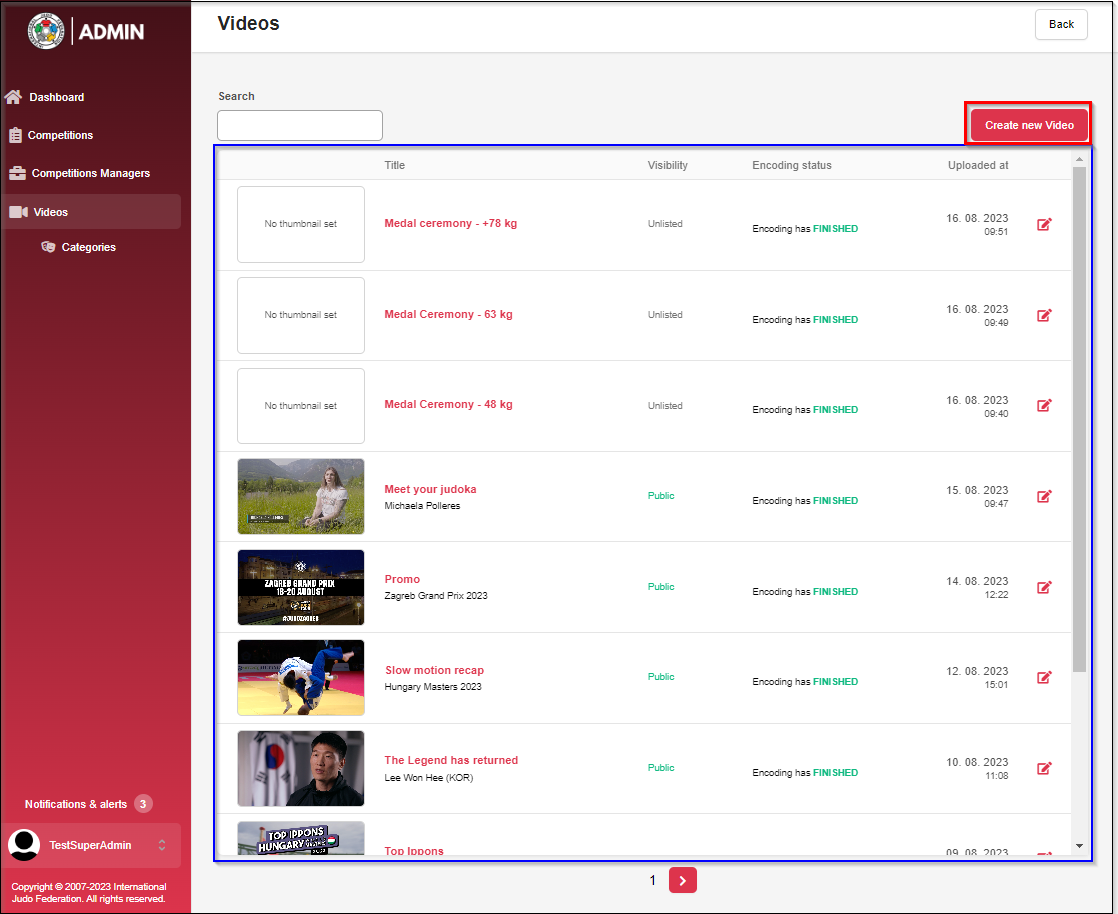The width and height of the screenshot is (1118, 914).
Task: Go to next page with the arrow button
Action: click(682, 880)
